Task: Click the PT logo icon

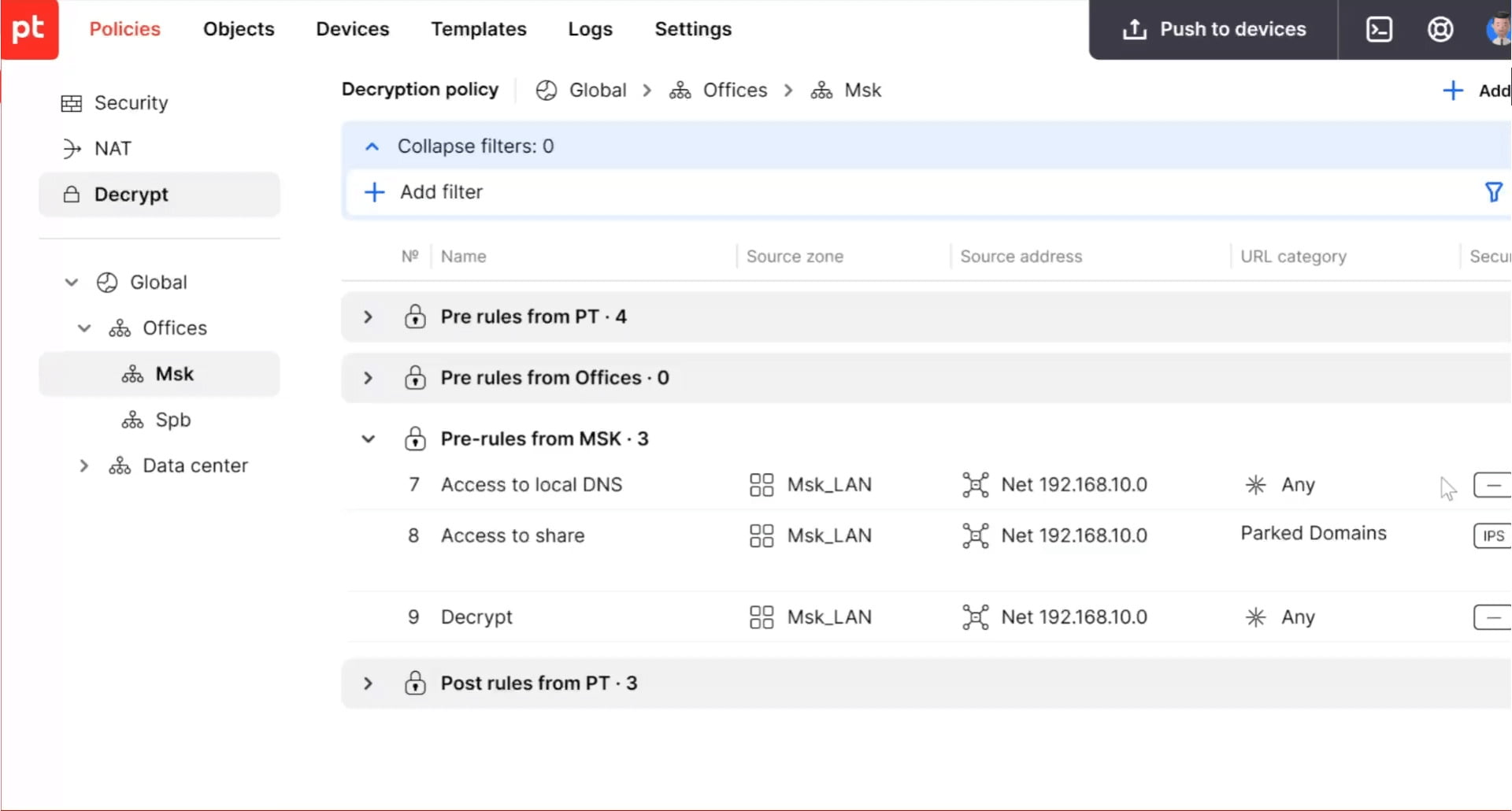Action: point(29,29)
